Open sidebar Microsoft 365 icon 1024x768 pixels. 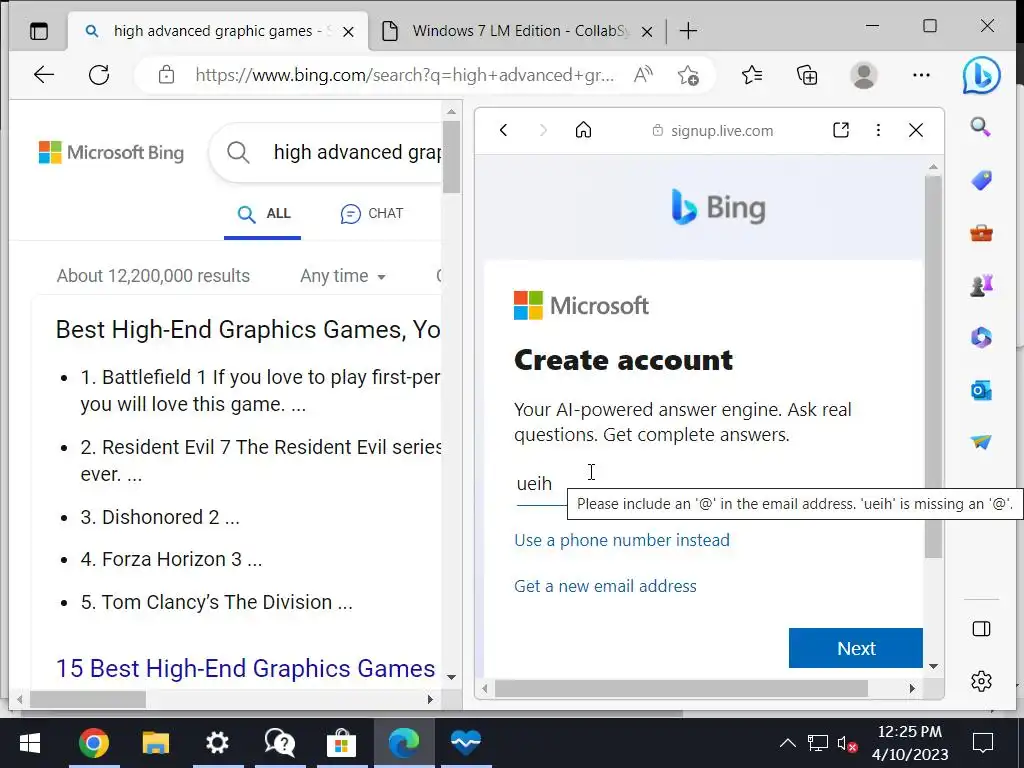(981, 337)
